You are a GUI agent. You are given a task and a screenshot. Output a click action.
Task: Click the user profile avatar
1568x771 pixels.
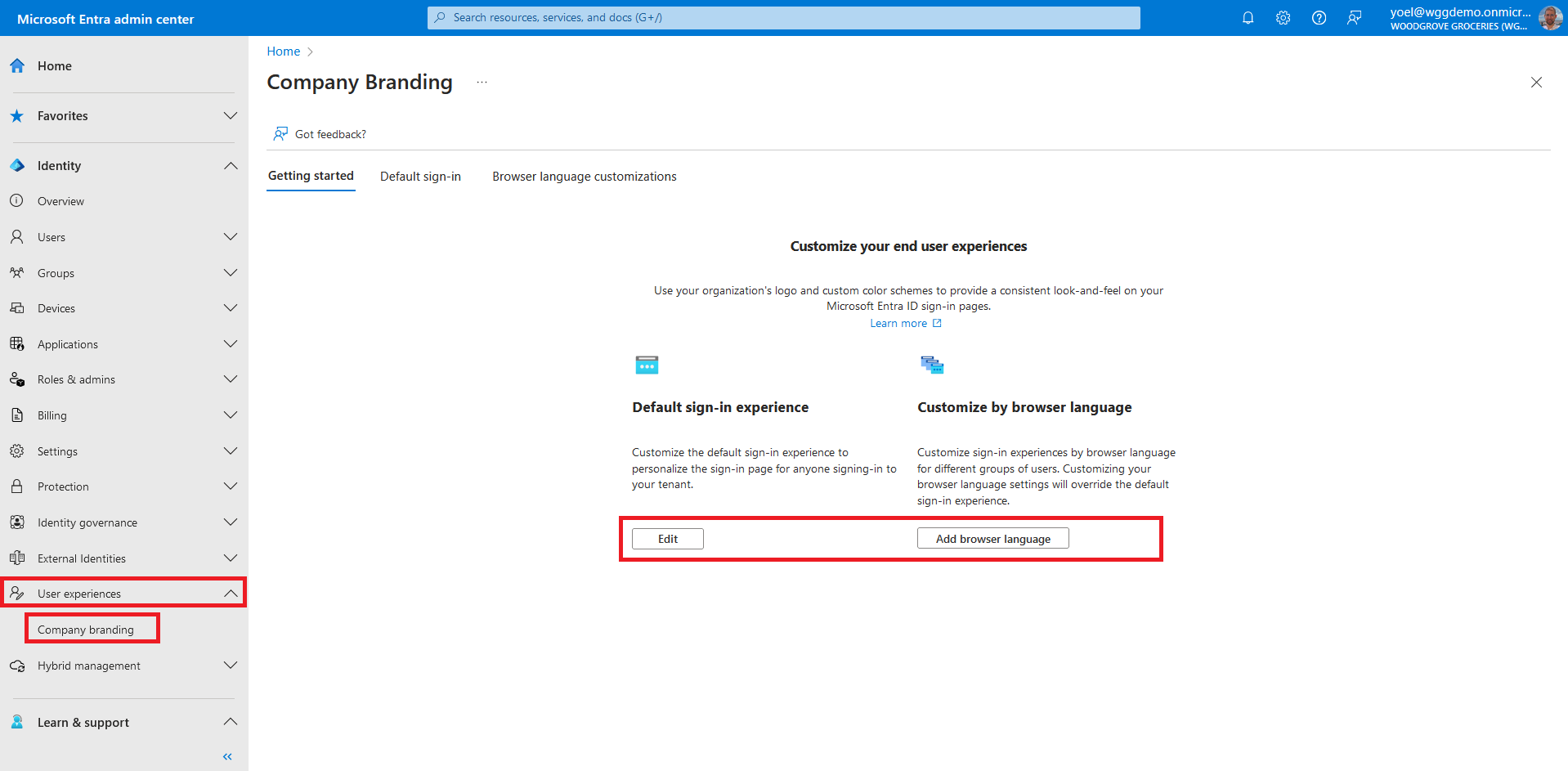click(x=1549, y=18)
